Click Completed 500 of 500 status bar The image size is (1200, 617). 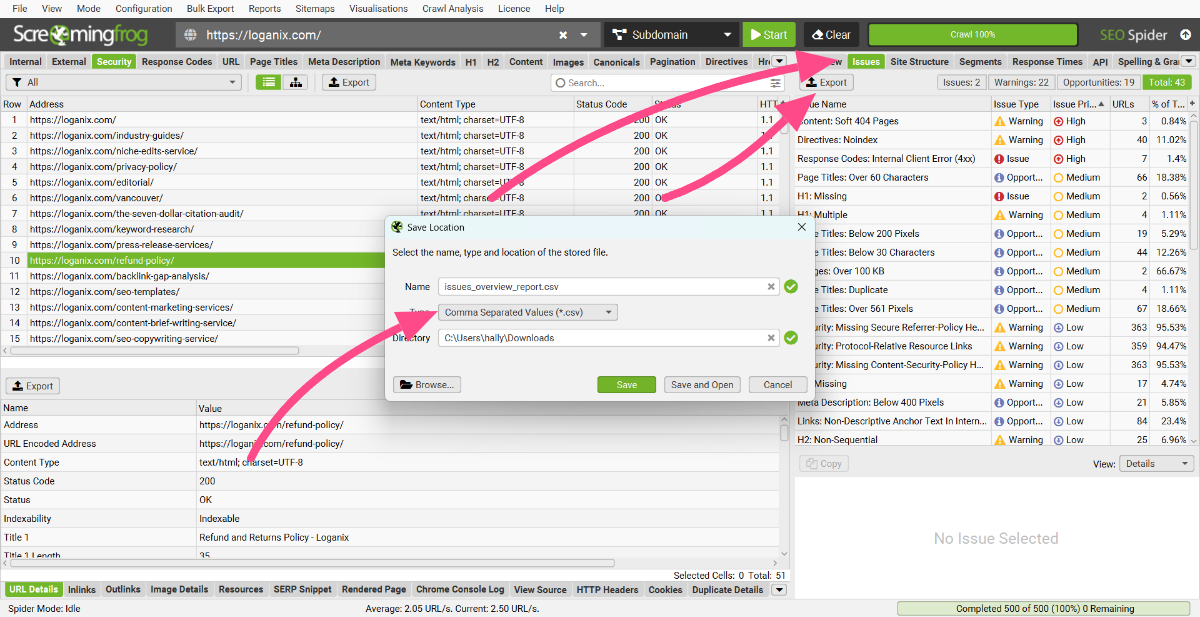[x=1045, y=608]
